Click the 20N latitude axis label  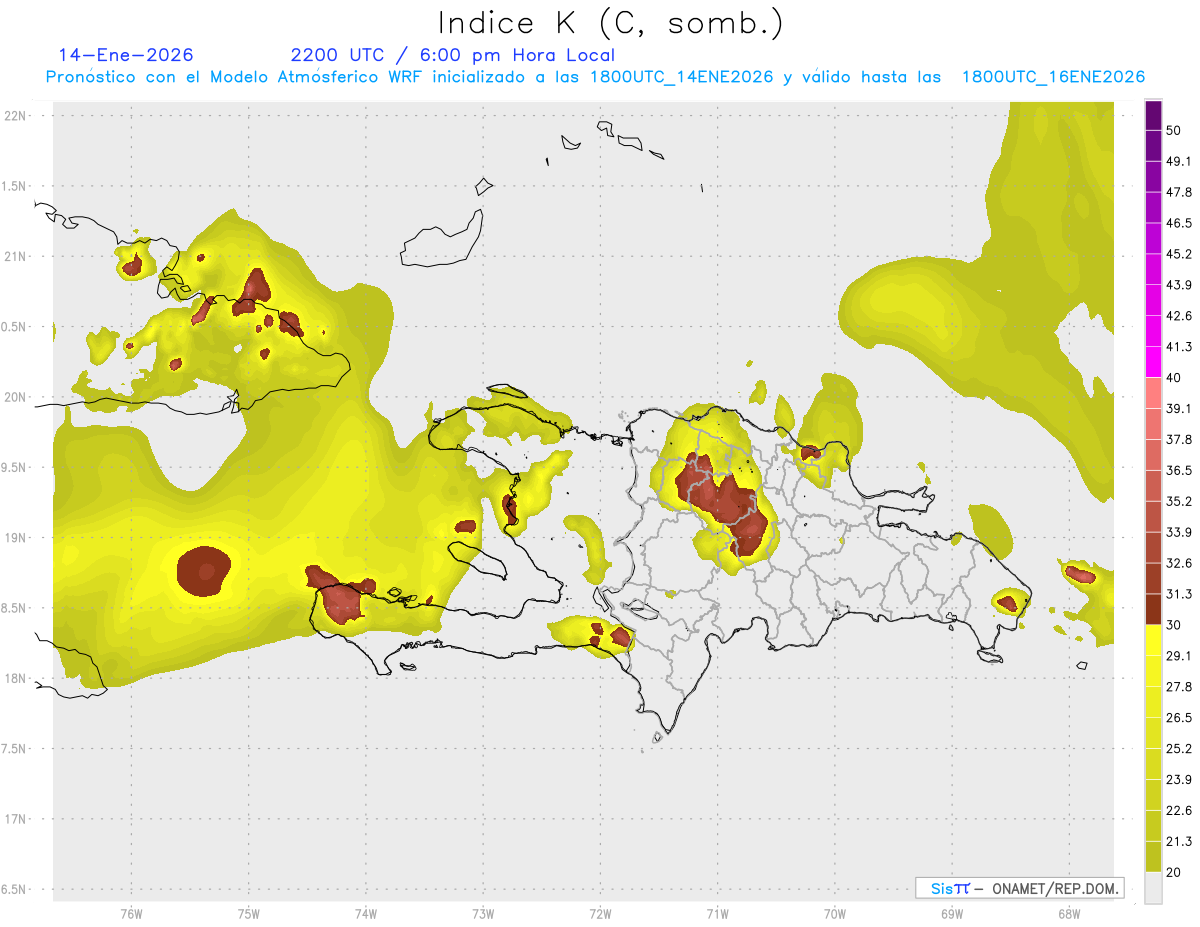click(x=16, y=397)
